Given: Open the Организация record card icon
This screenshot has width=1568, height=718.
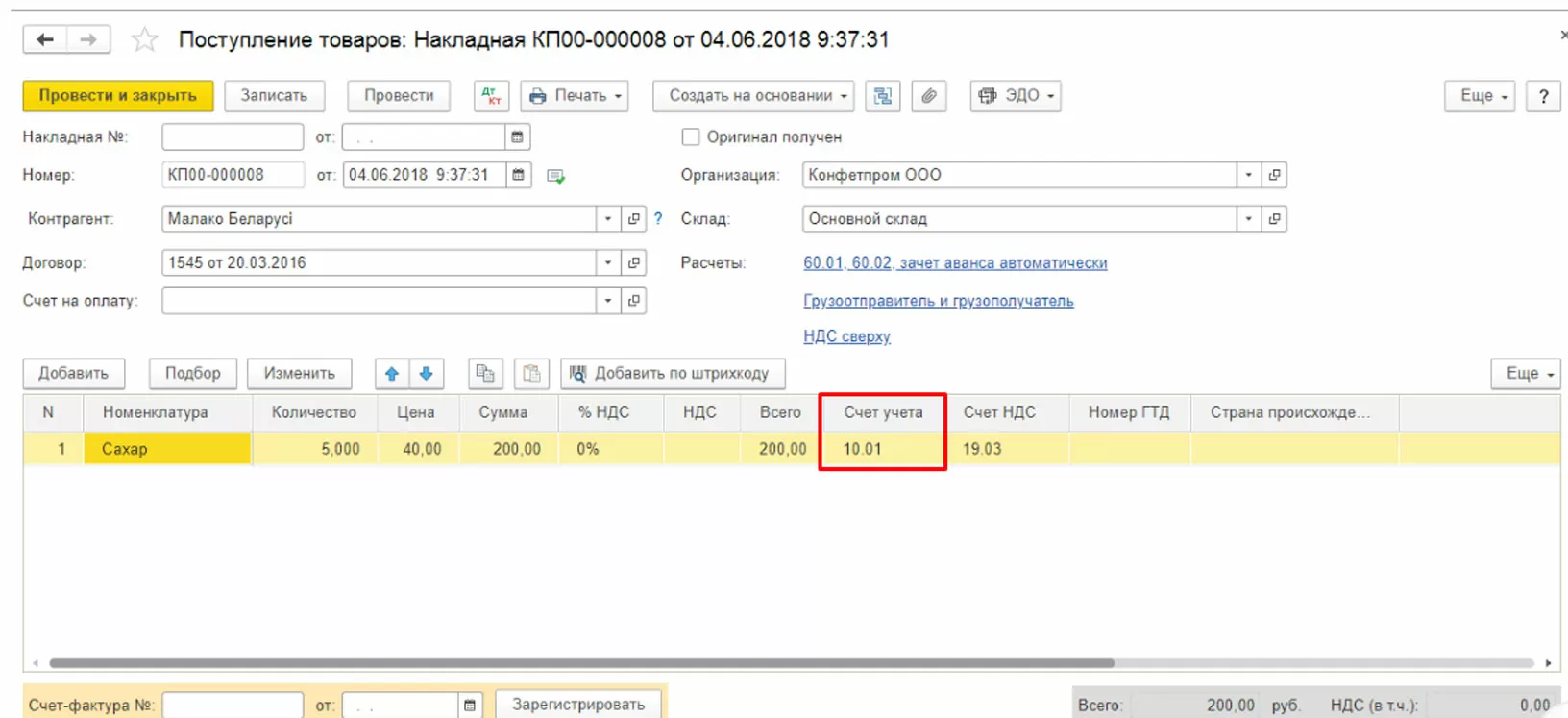Looking at the screenshot, I should [x=1274, y=175].
